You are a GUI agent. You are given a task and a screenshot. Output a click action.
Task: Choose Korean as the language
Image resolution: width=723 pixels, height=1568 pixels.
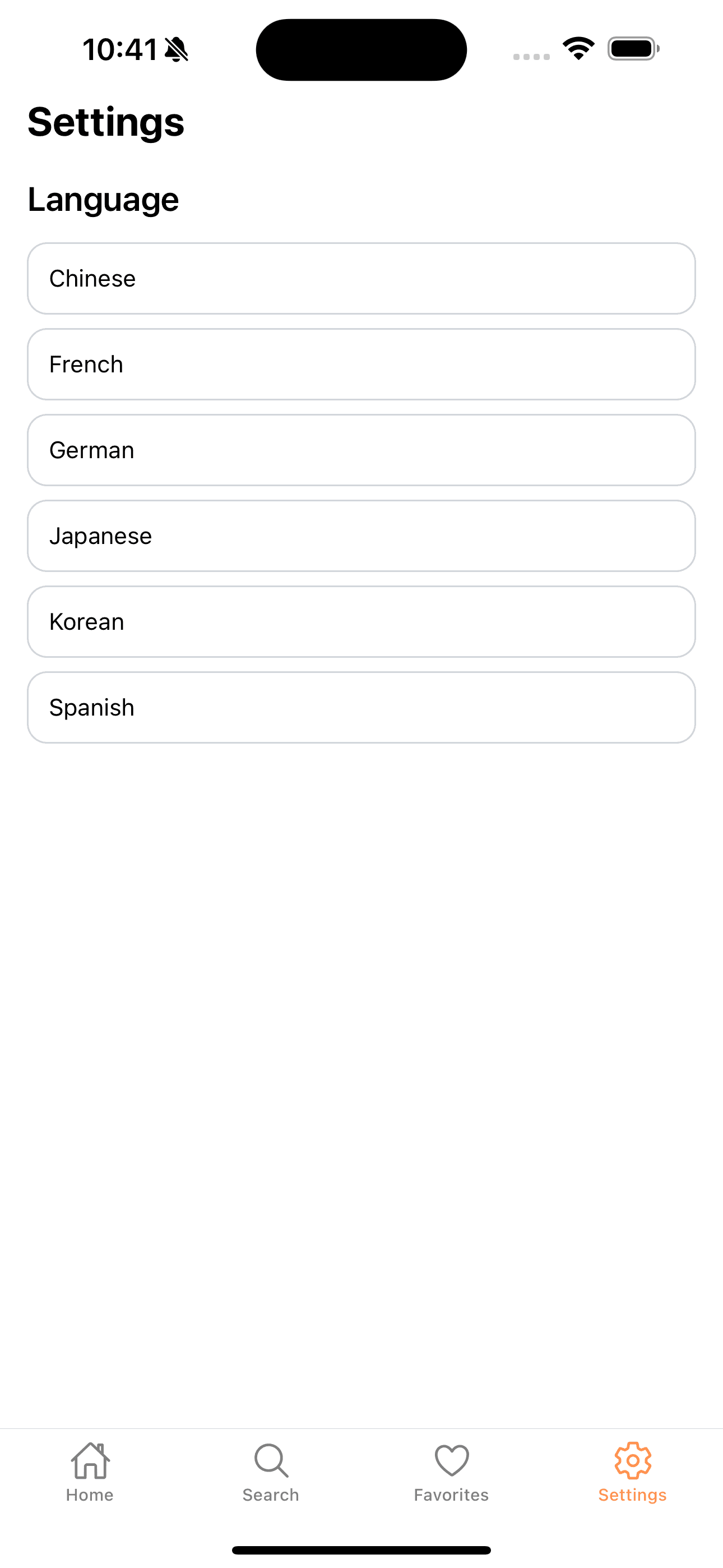361,622
